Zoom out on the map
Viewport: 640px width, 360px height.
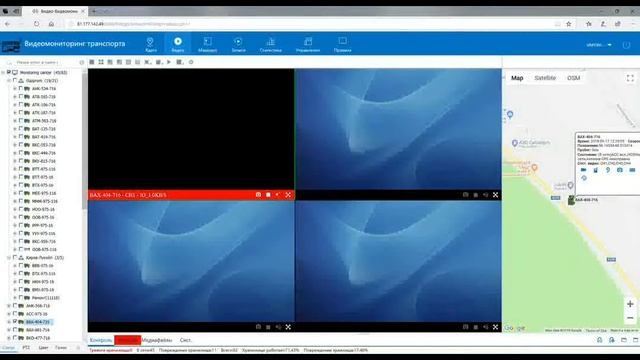630,318
